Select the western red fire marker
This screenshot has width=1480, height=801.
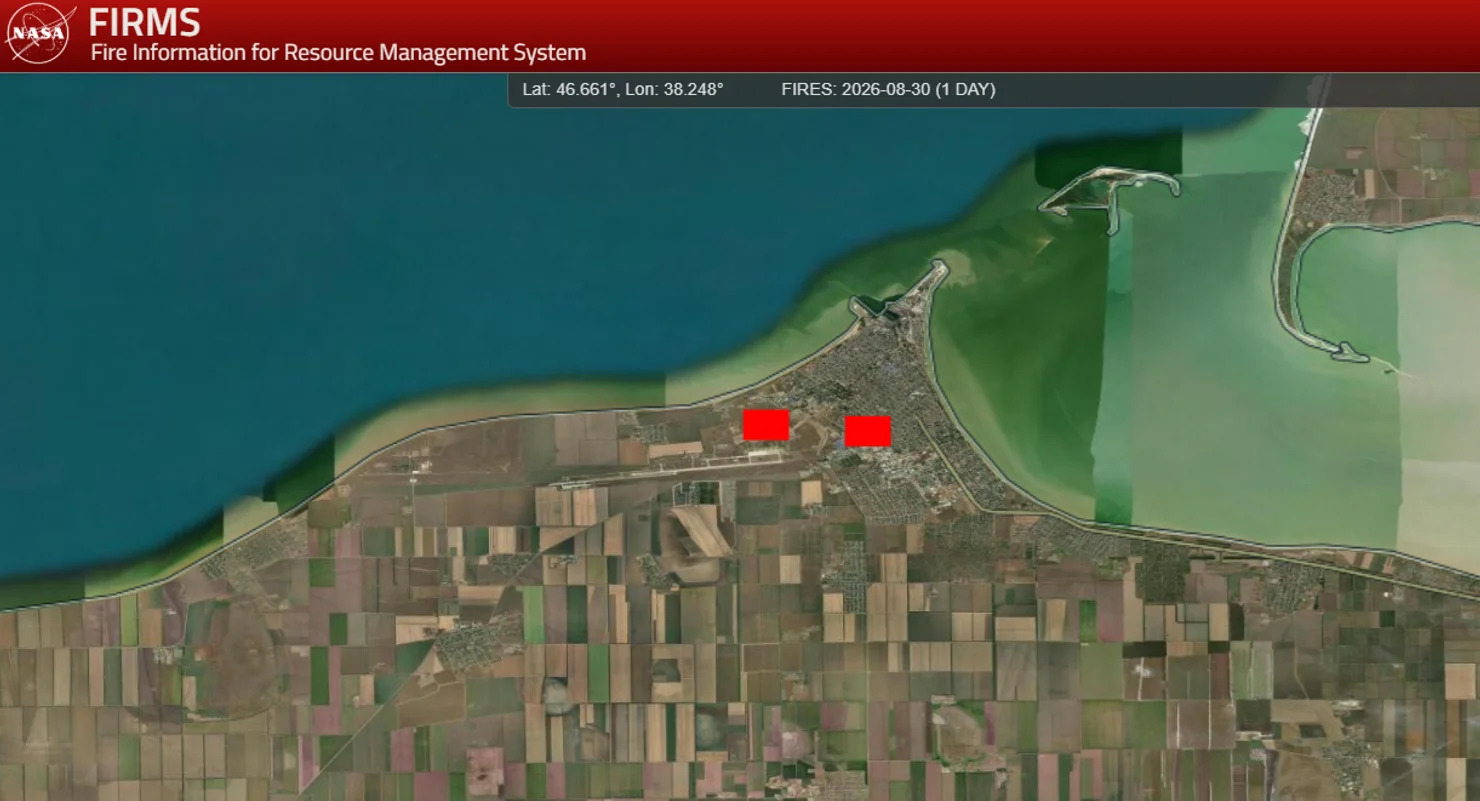point(766,425)
